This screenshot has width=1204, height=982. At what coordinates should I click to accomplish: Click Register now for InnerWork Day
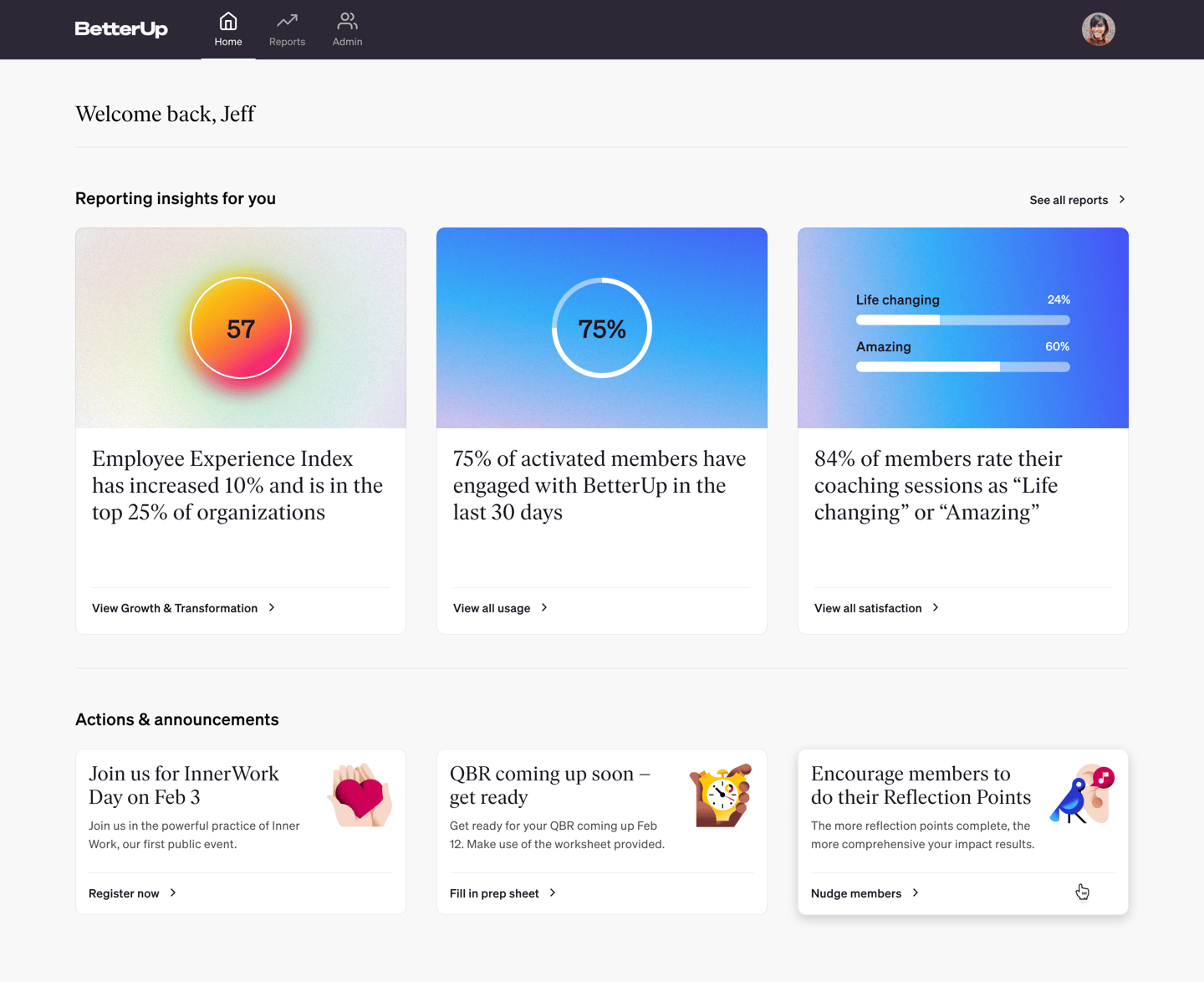point(124,892)
